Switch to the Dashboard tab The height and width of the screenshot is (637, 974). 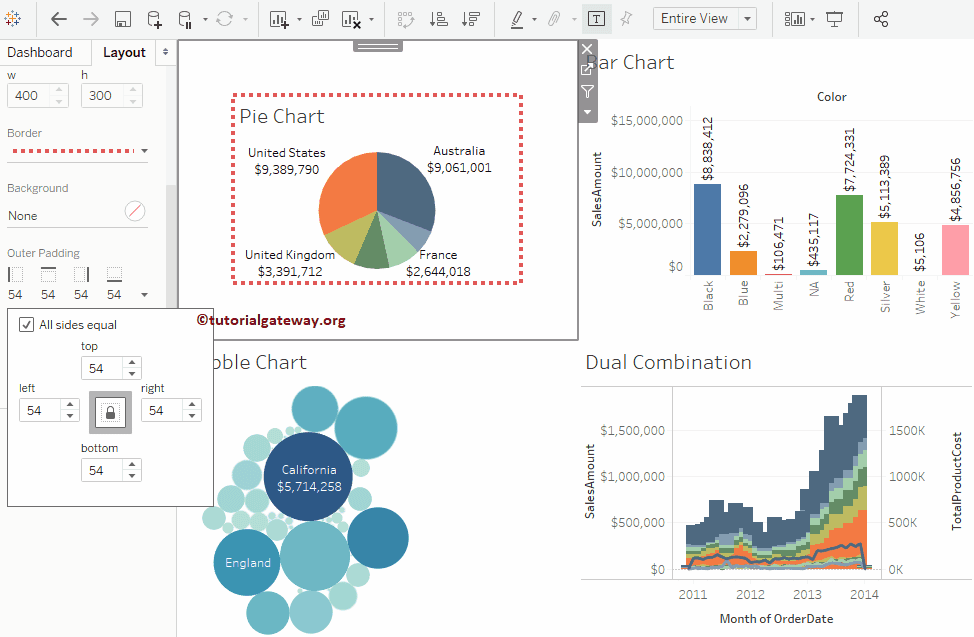pos(40,52)
